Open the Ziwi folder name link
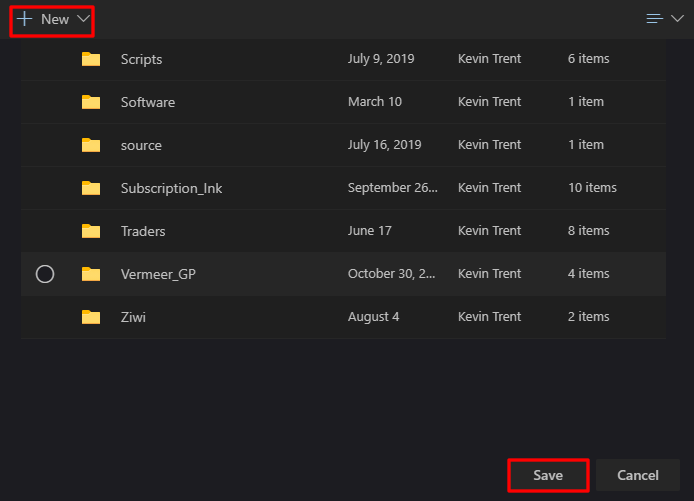694x501 pixels. (x=134, y=317)
